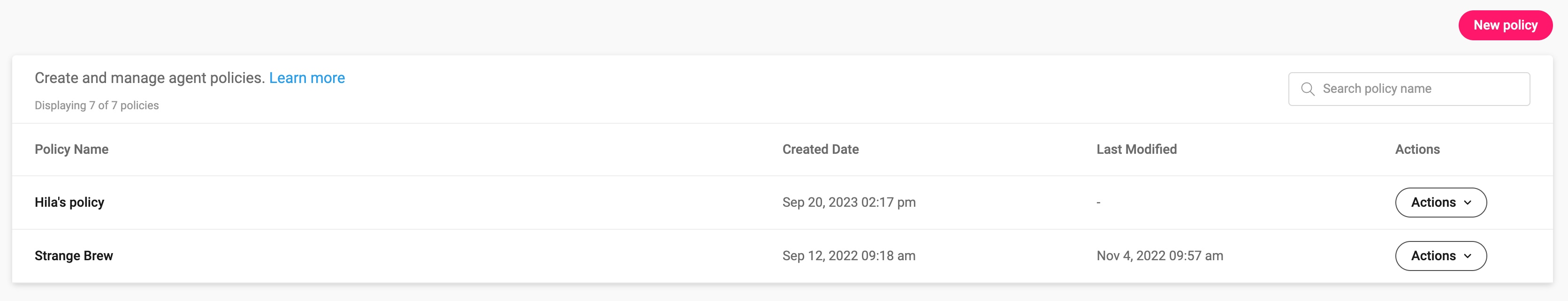The height and width of the screenshot is (301, 1568).
Task: Click the magnifier icon in search box
Action: [x=1308, y=89]
